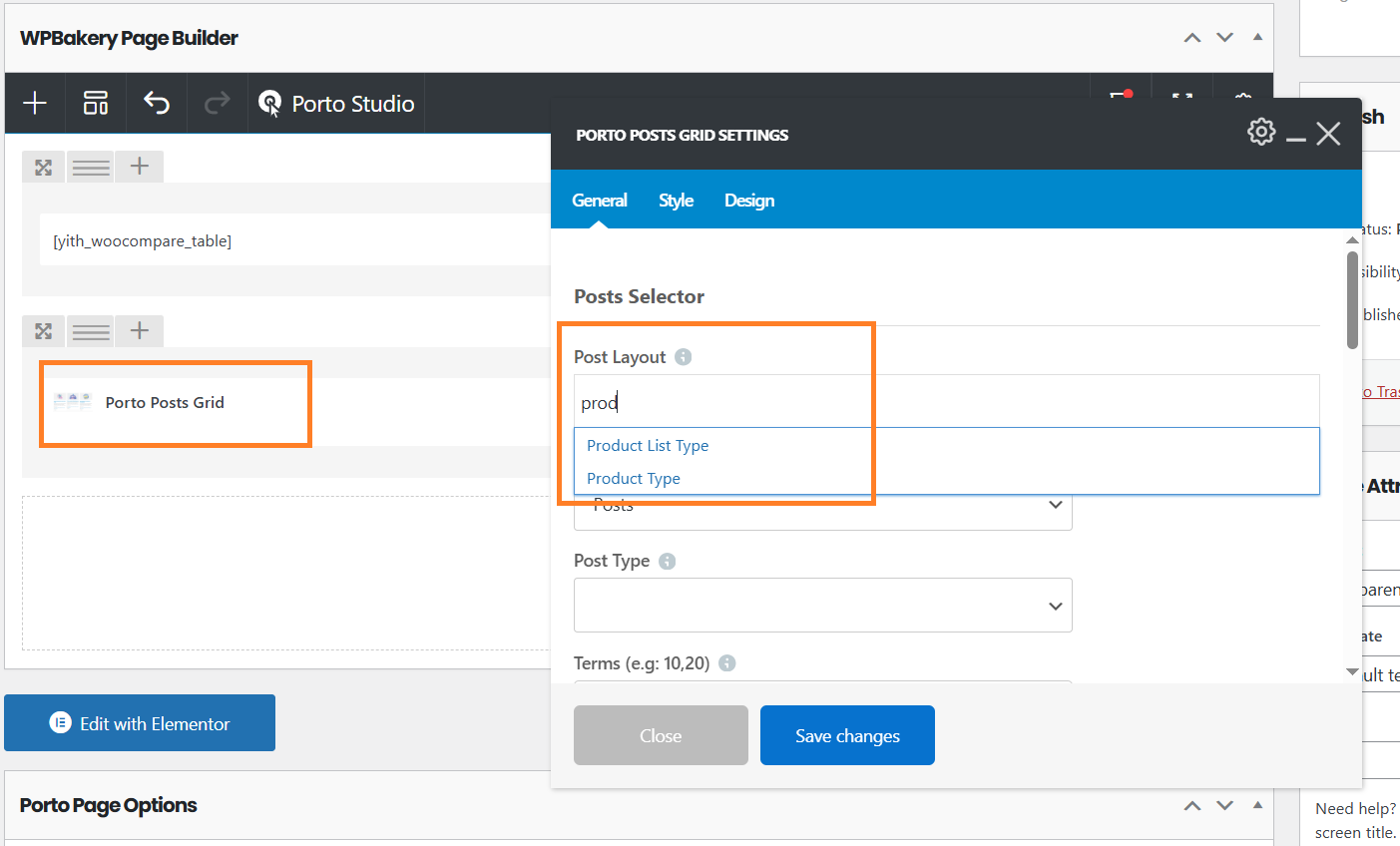1400x846 pixels.
Task: Click the info icon beside Terms label
Action: point(727,663)
